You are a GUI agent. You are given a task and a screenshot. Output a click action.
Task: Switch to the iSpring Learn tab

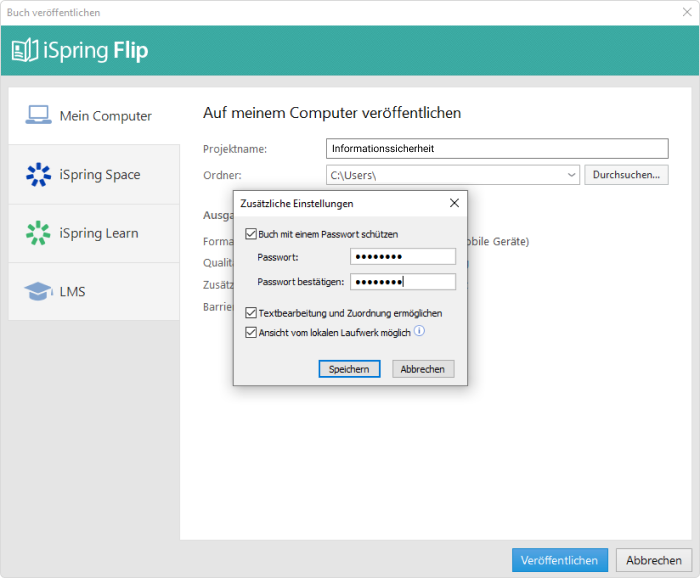pyautogui.click(x=94, y=233)
